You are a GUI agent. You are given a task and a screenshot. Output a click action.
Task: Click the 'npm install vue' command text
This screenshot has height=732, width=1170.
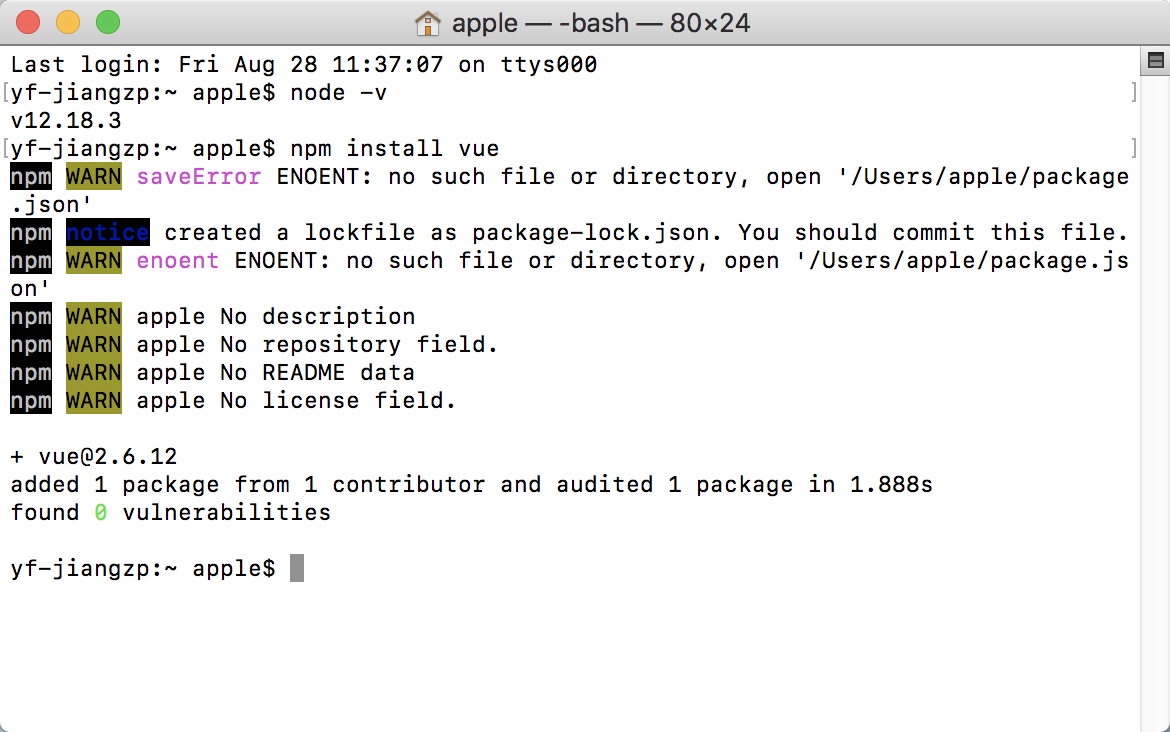coord(395,148)
